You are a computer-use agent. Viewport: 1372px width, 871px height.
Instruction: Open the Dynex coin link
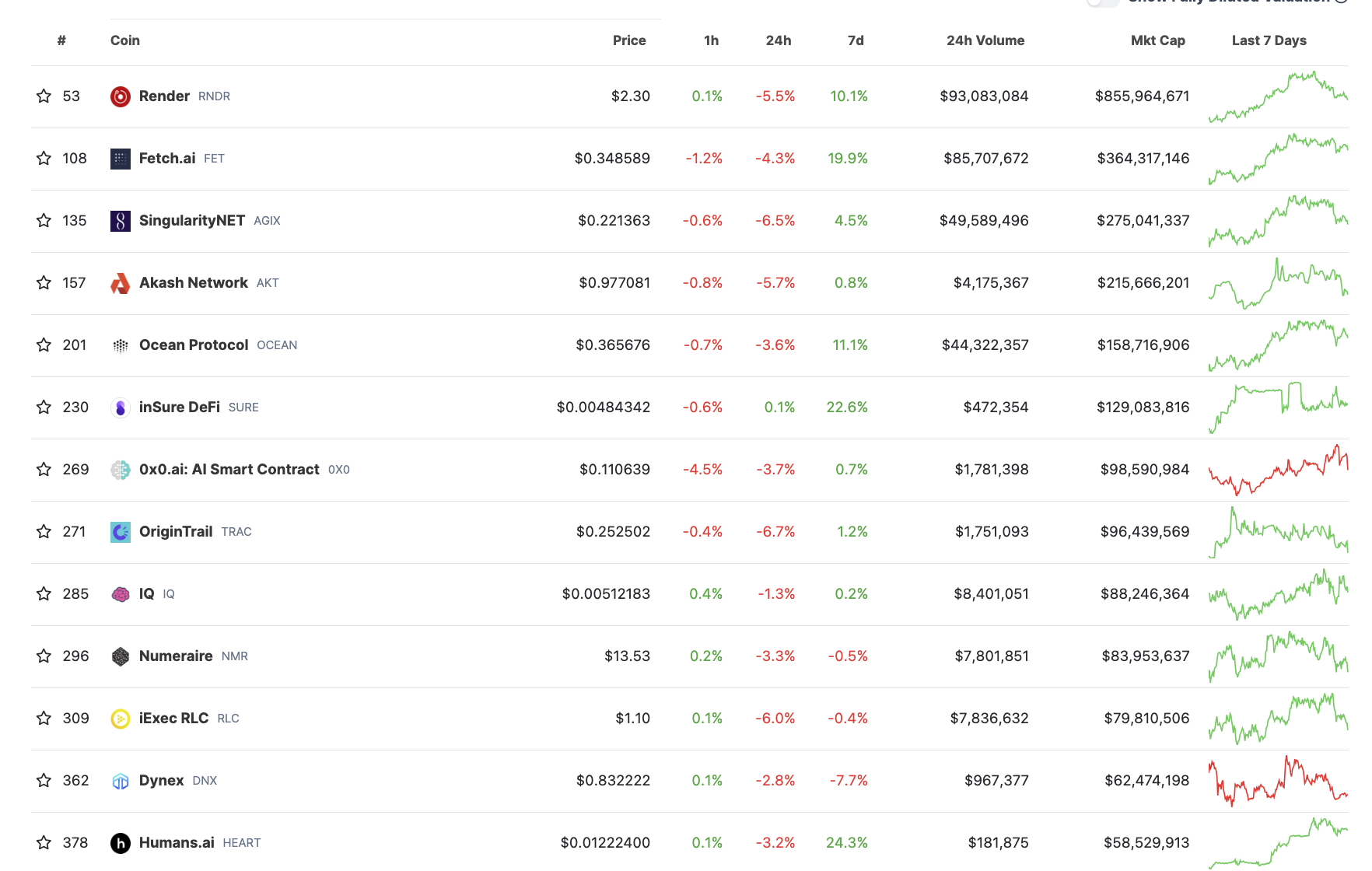pyautogui.click(x=162, y=780)
